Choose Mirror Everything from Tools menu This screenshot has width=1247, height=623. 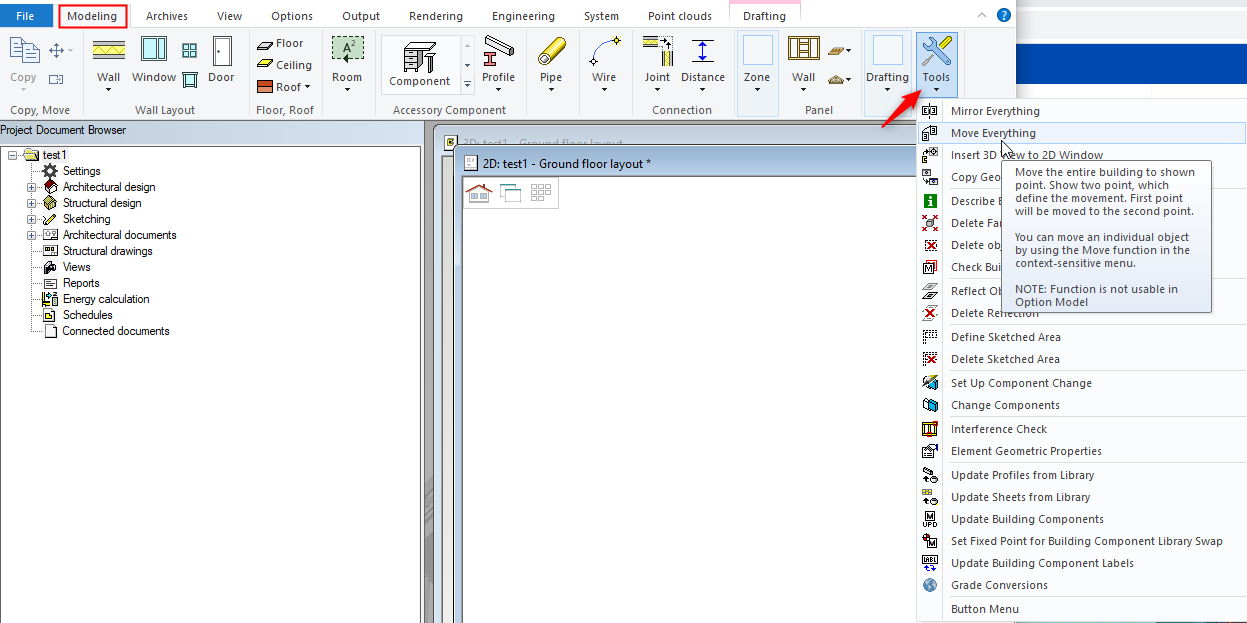[995, 111]
